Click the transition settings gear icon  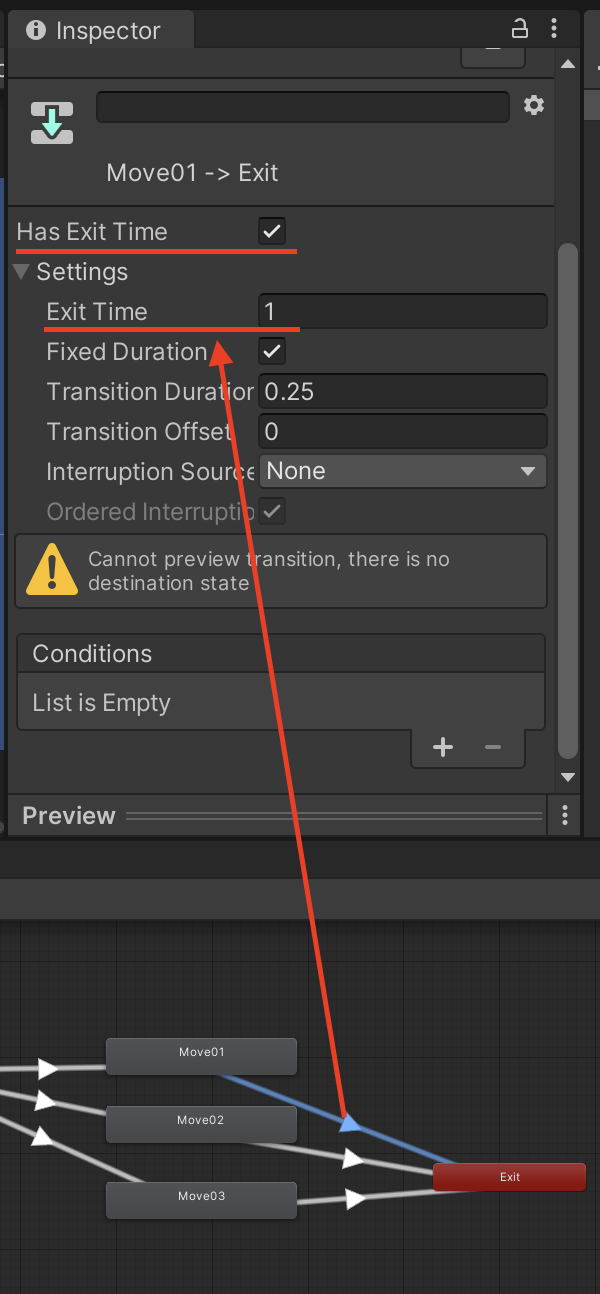[534, 106]
